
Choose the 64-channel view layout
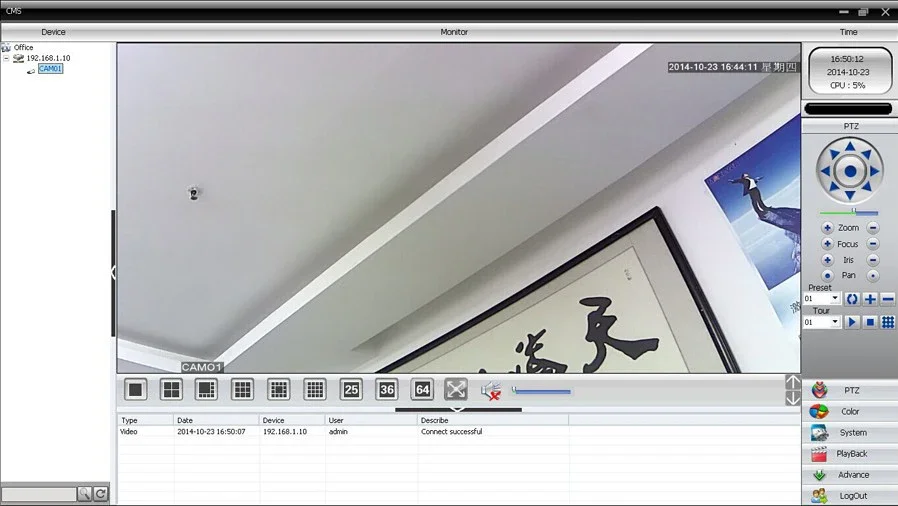[423, 390]
